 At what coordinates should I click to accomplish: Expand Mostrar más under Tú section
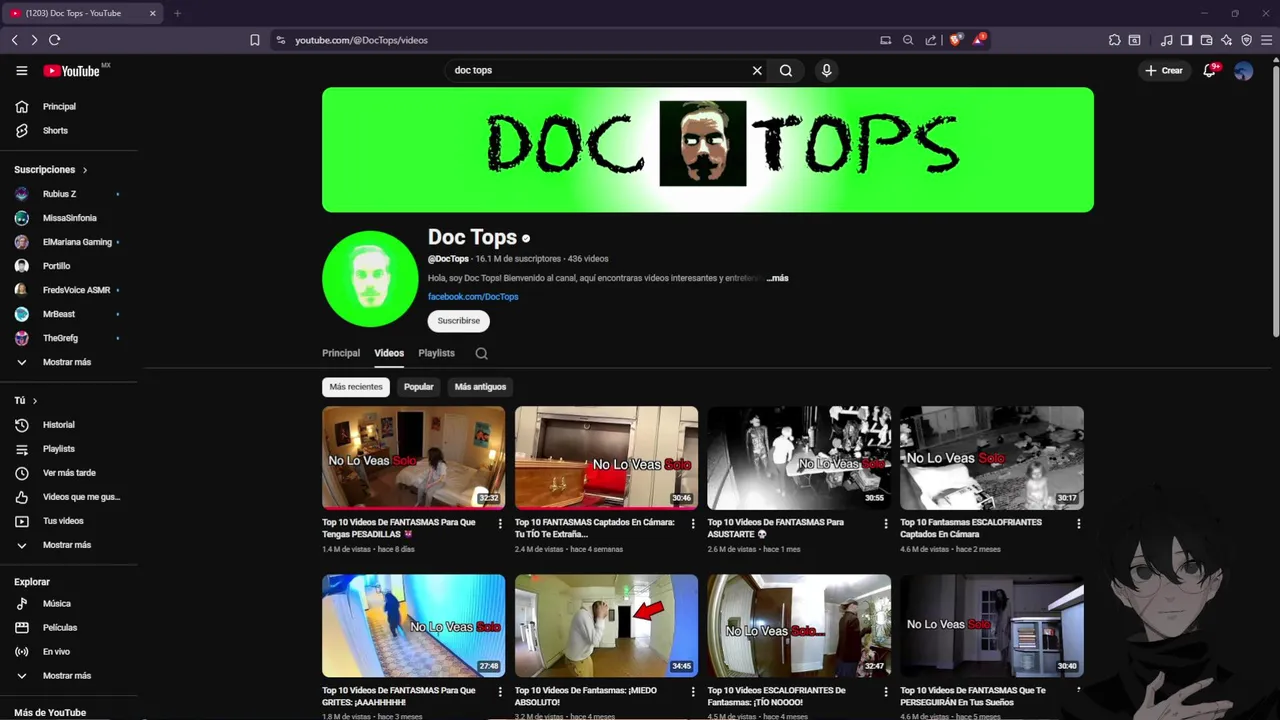(x=68, y=545)
